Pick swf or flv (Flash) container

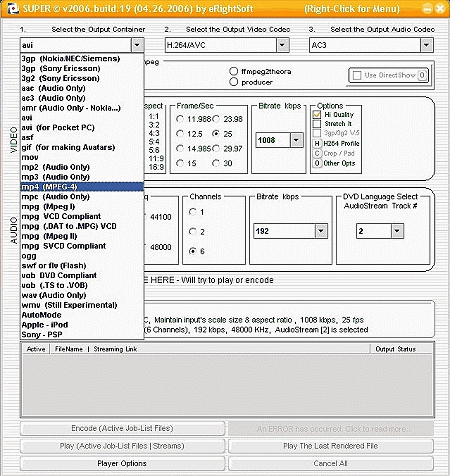point(82,266)
